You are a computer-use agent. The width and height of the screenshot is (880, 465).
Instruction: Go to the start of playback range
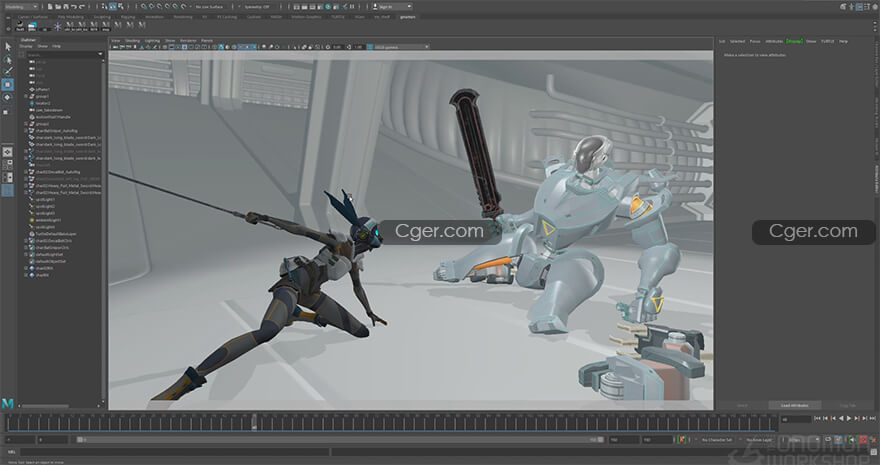pyautogui.click(x=817, y=418)
